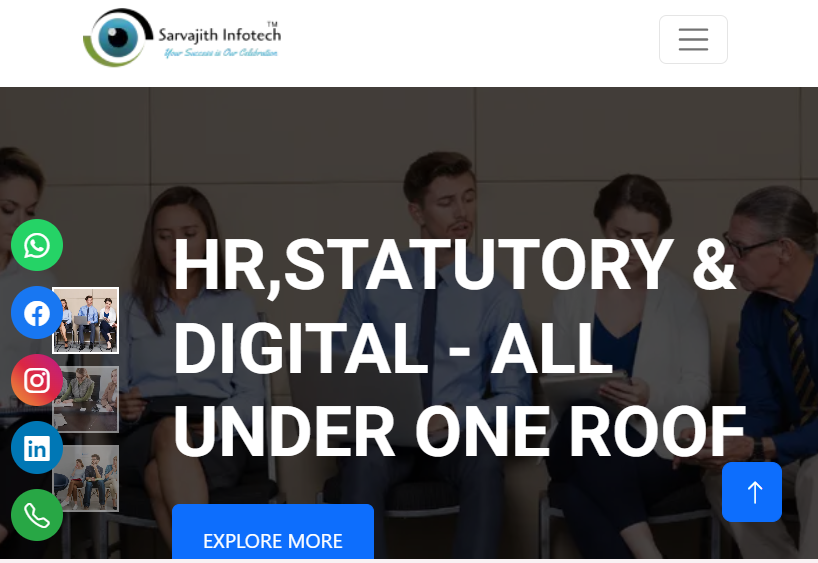Visit the Facebook page icon
The image size is (818, 563).
[x=37, y=313]
